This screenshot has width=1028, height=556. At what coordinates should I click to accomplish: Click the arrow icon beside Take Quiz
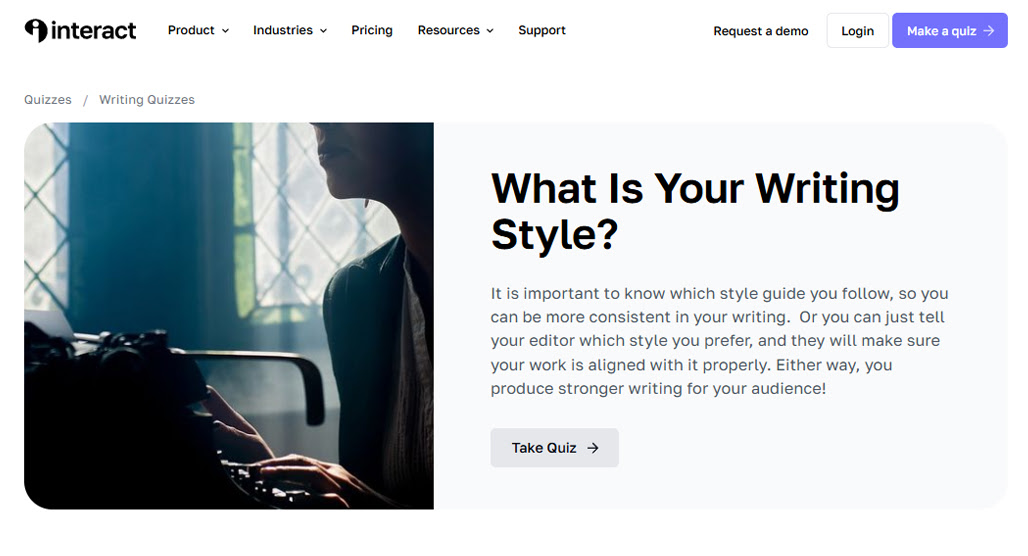click(x=593, y=448)
